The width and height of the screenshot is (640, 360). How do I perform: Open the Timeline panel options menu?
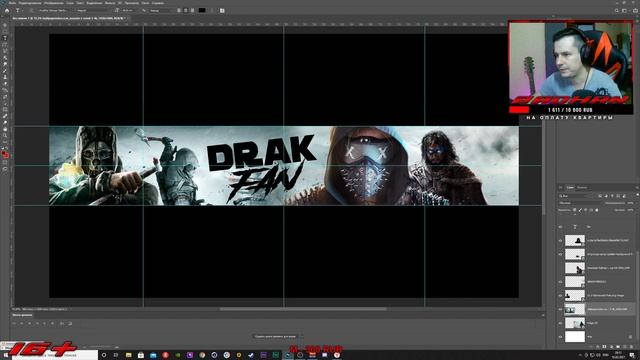[x=542, y=315]
